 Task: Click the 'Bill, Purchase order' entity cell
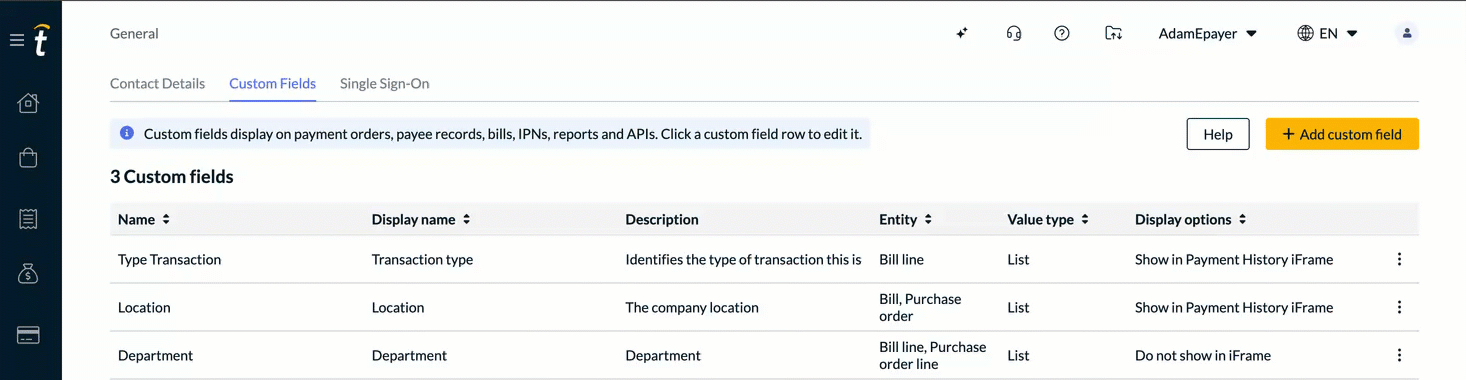click(920, 307)
